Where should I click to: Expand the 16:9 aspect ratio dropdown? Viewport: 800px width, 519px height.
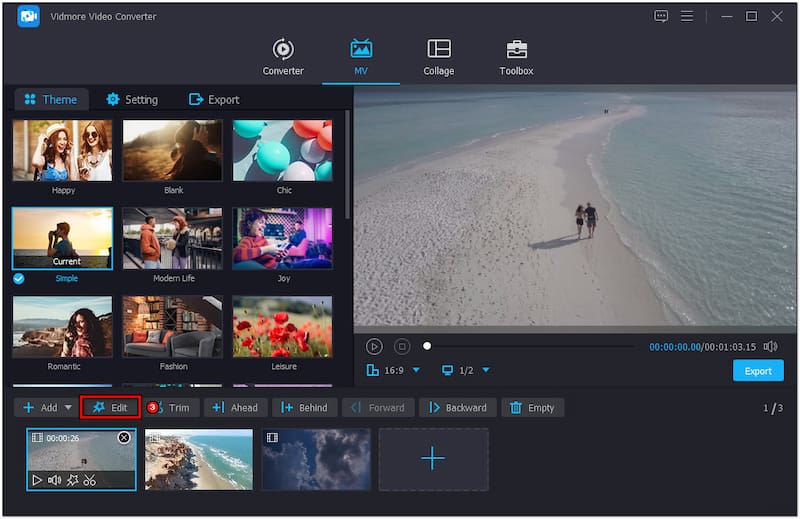[x=417, y=371]
